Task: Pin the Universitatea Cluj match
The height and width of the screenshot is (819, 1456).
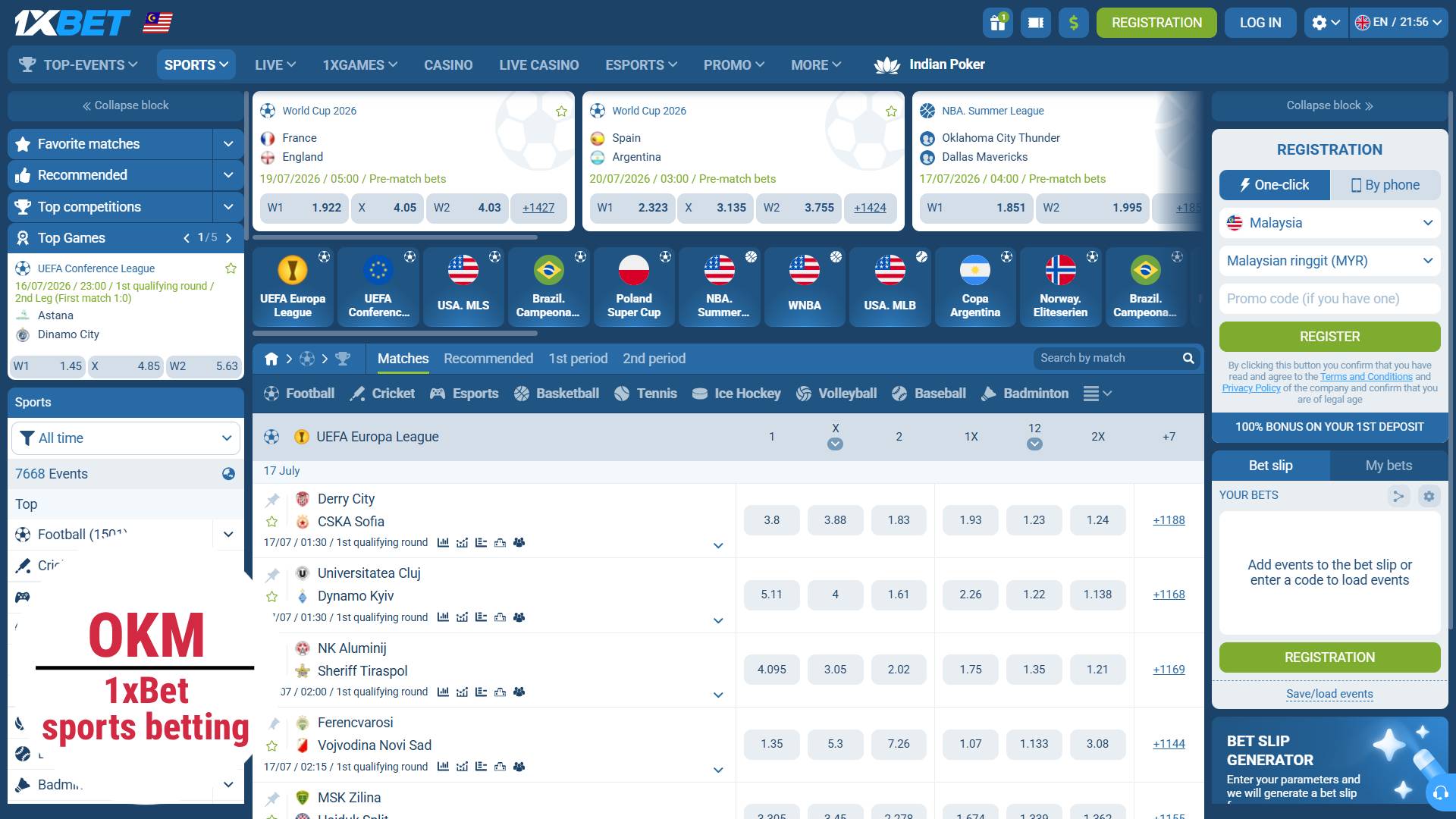Action: [x=272, y=574]
